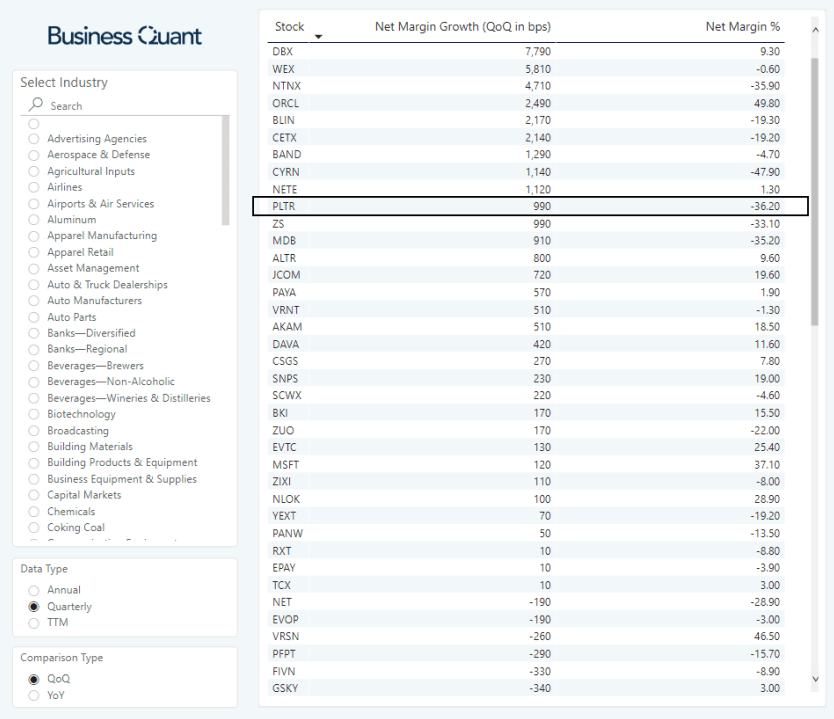Click the NET ticker cell
The image size is (834, 719).
282,602
